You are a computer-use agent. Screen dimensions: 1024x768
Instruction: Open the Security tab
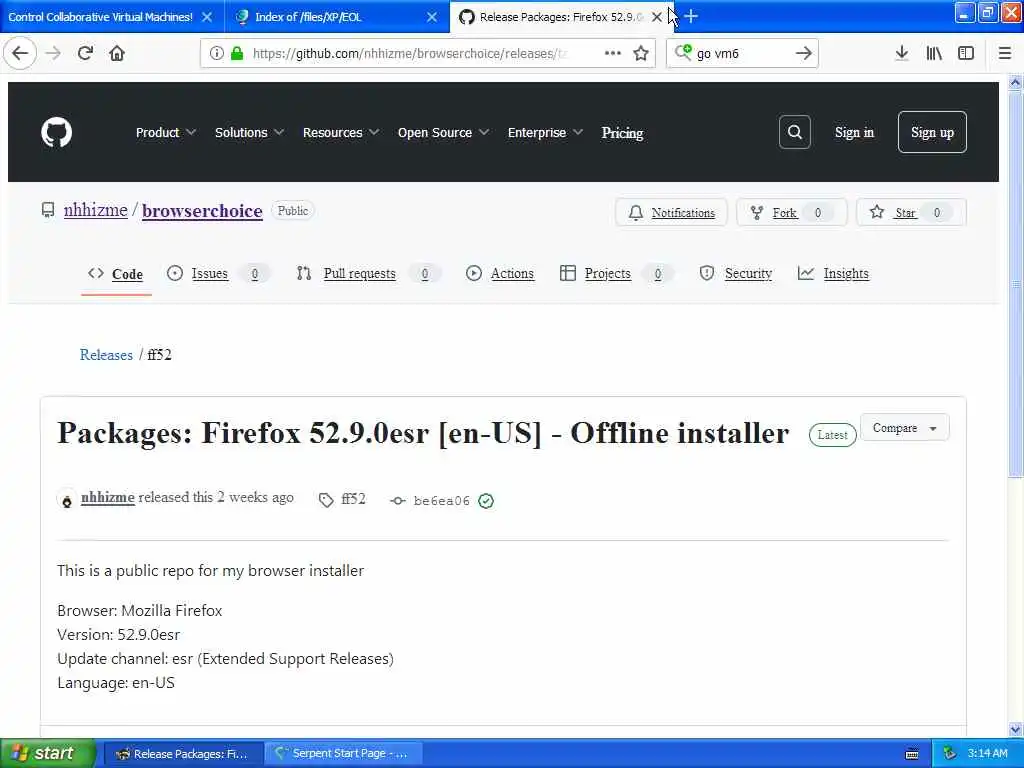pyautogui.click(x=736, y=274)
